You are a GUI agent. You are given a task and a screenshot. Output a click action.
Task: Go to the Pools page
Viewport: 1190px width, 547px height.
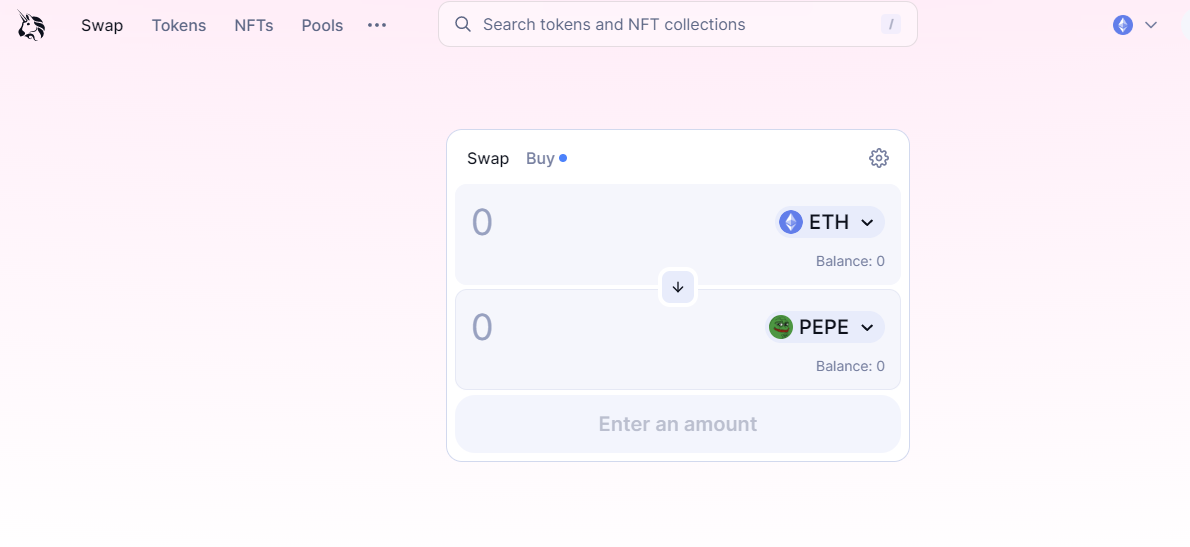323,25
